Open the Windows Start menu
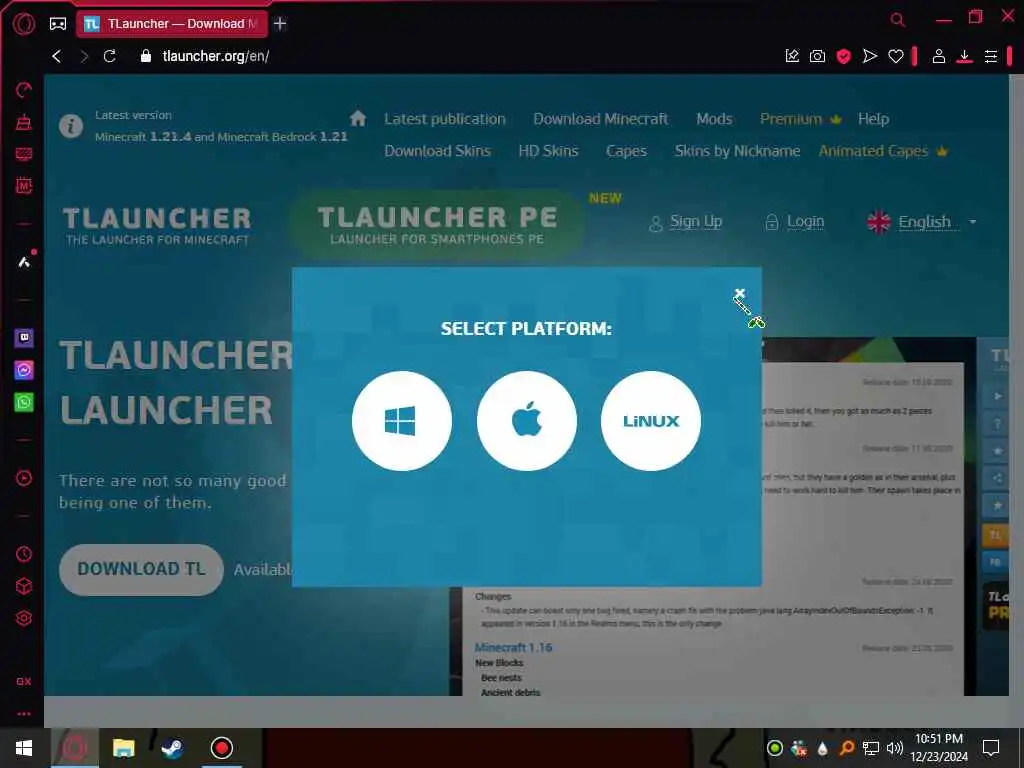Viewport: 1024px width, 768px height. [24, 748]
